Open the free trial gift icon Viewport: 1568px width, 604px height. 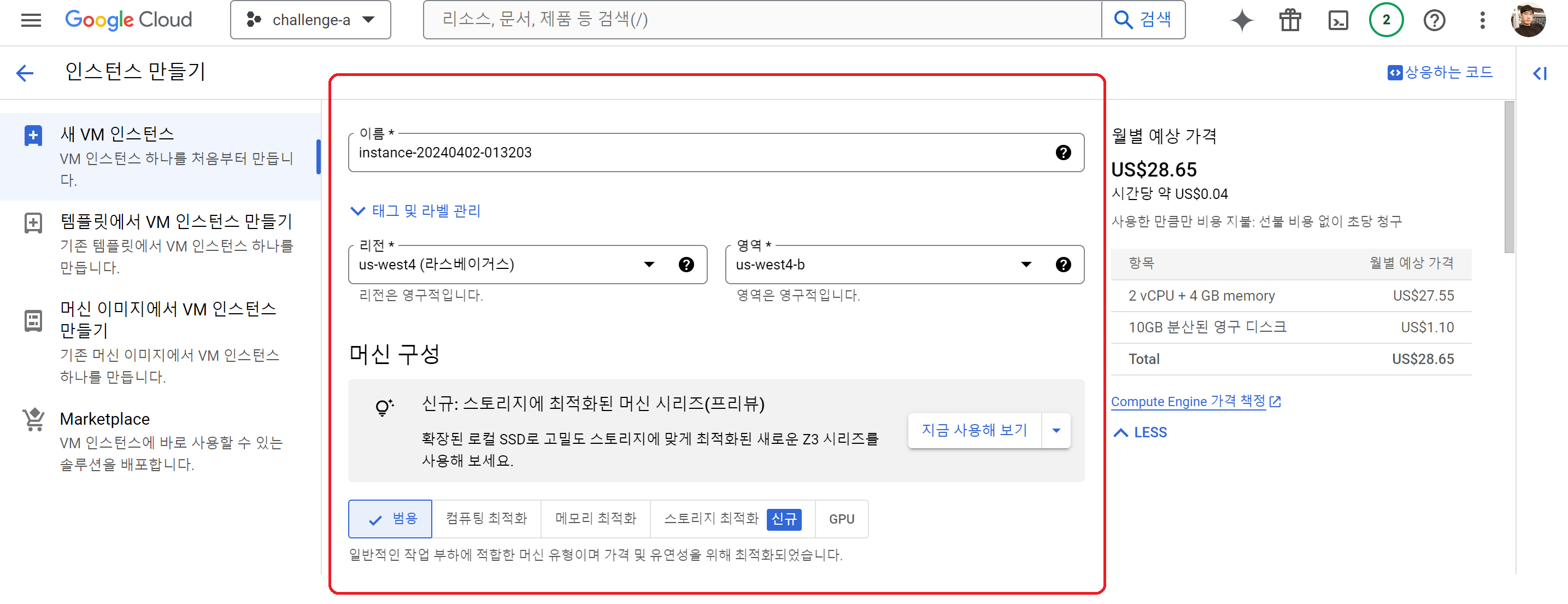[x=1290, y=20]
